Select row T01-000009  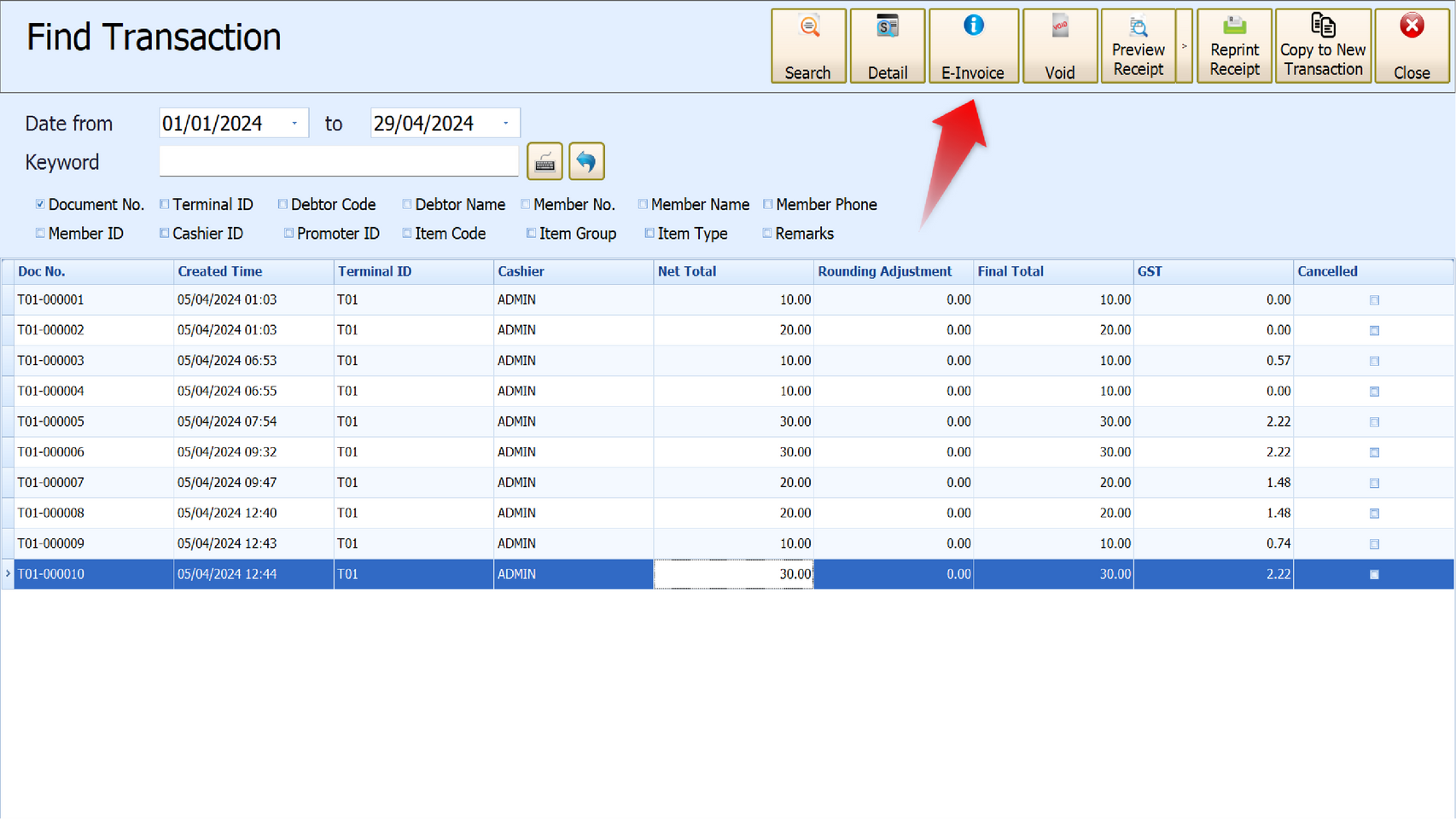tap(727, 543)
